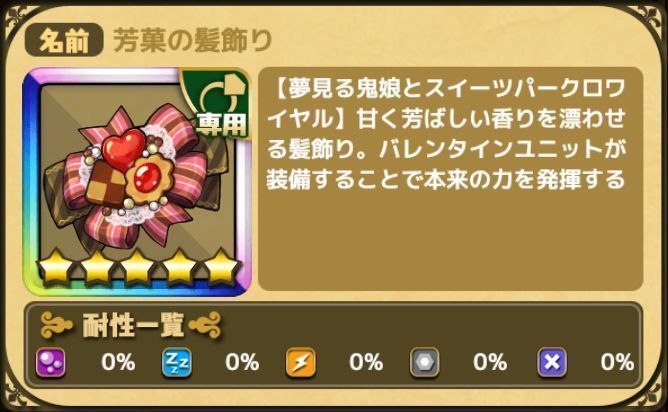Select the first gold rarity star
Screen dimensions: 668x412
click(55, 267)
